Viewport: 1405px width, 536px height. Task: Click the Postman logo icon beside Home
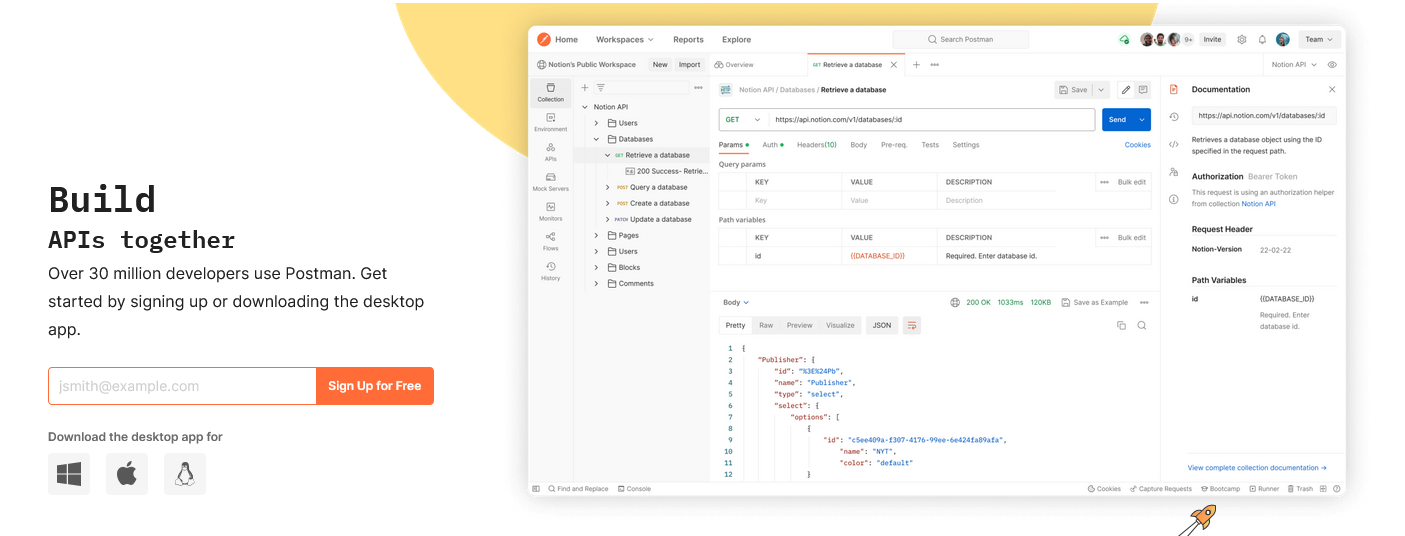[x=544, y=39]
